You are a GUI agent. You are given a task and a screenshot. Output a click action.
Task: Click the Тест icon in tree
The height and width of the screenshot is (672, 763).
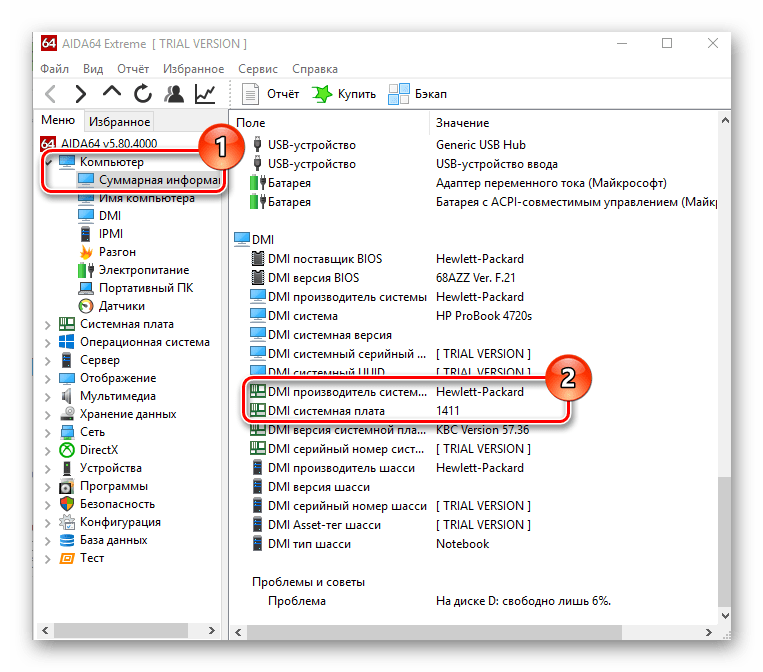67,558
